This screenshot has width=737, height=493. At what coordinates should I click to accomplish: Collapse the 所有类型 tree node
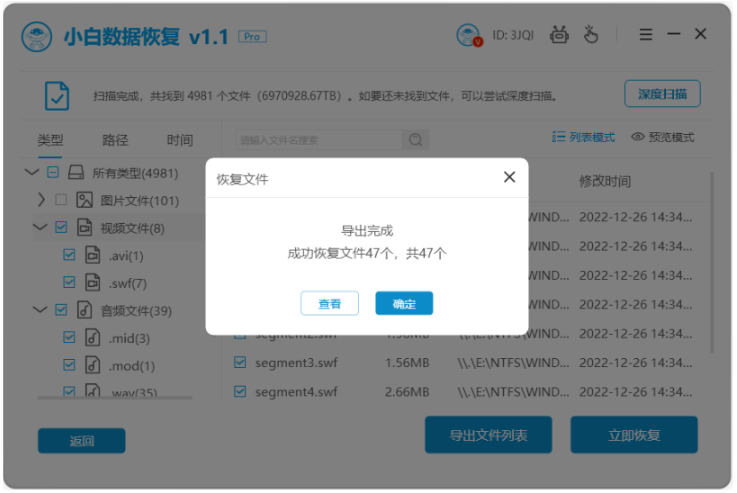[x=31, y=172]
